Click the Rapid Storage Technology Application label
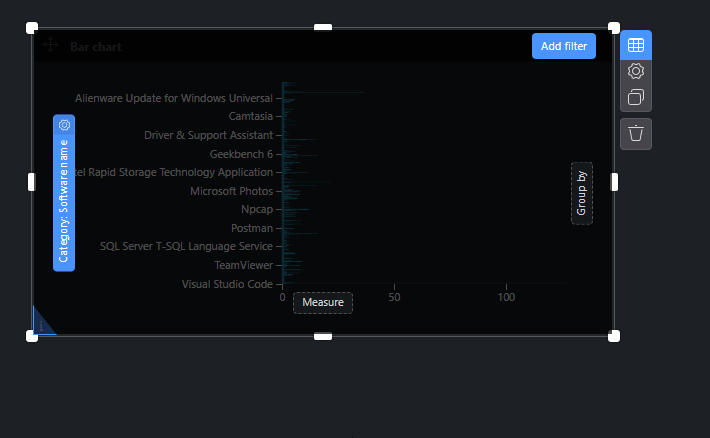 174,173
